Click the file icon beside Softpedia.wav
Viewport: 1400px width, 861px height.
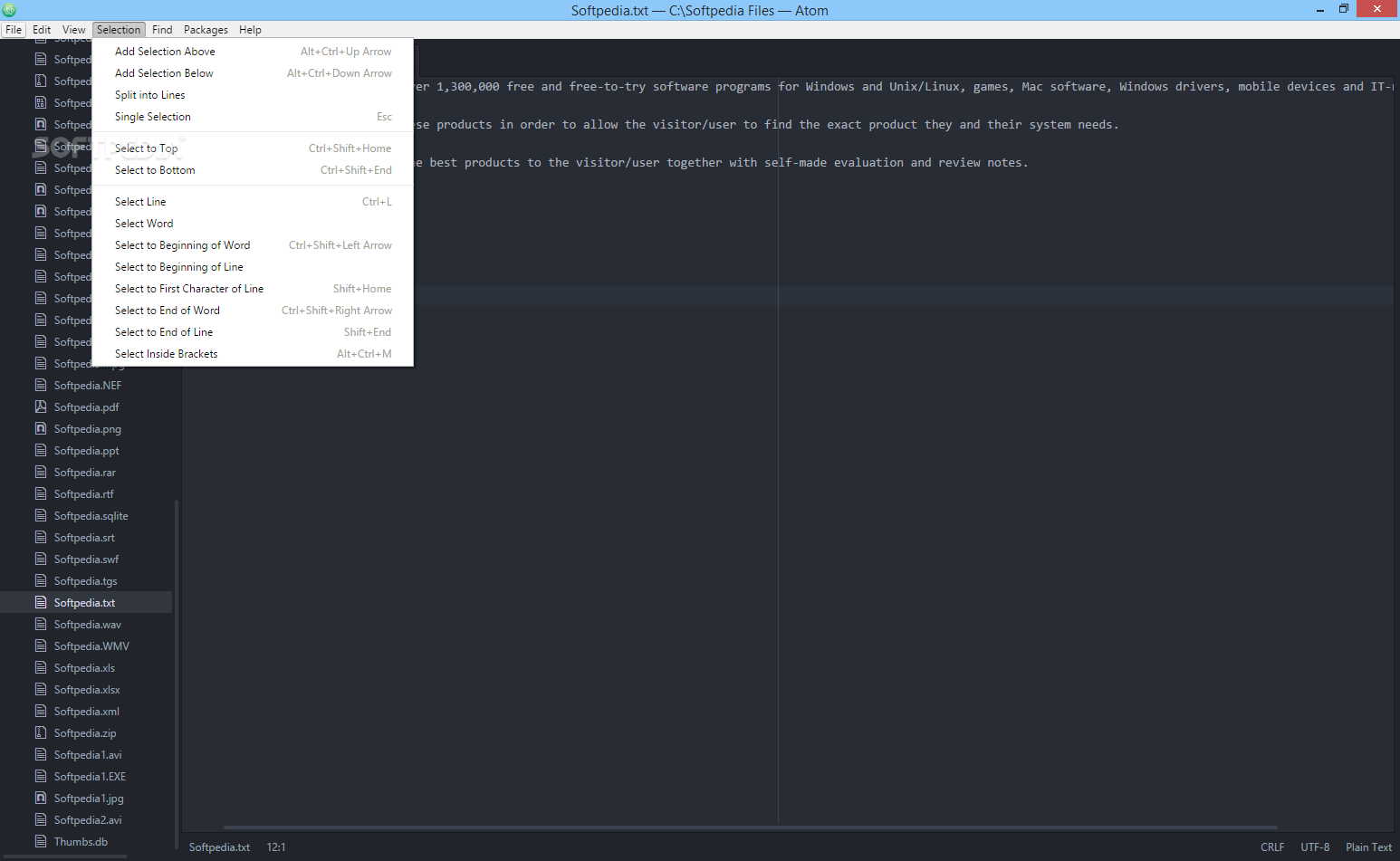point(41,624)
